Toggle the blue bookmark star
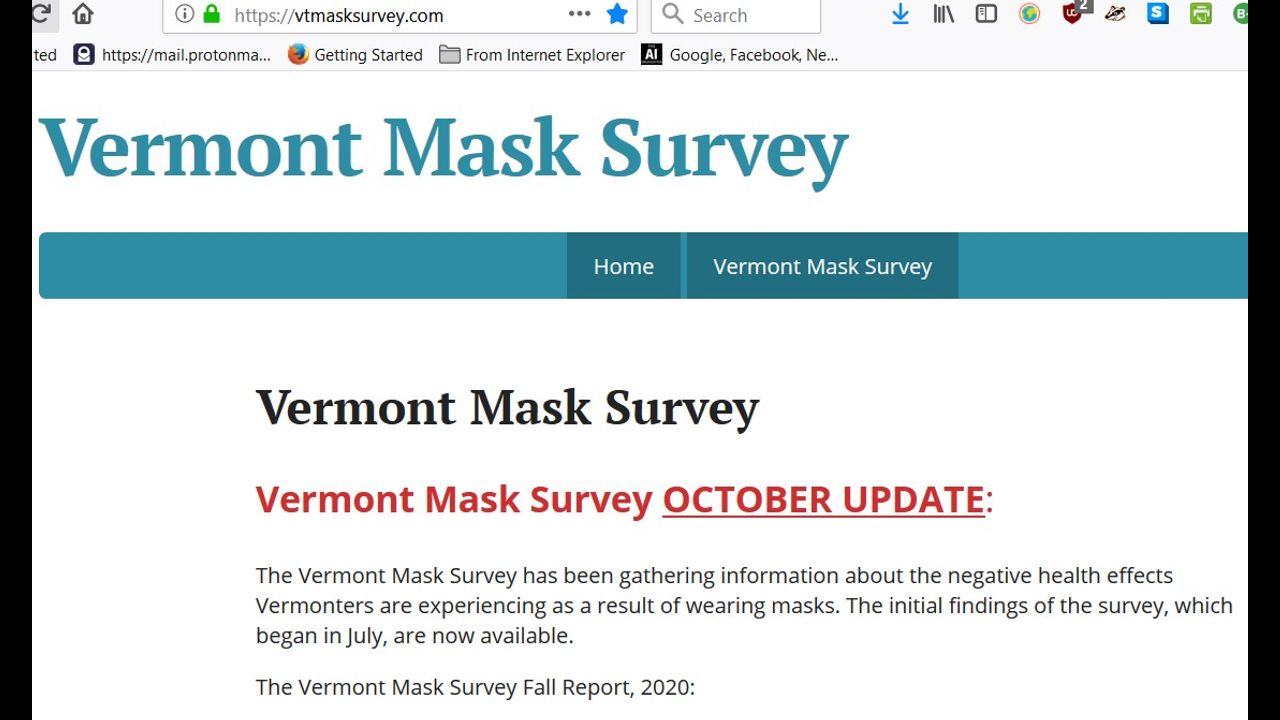The height and width of the screenshot is (720, 1280). [617, 14]
